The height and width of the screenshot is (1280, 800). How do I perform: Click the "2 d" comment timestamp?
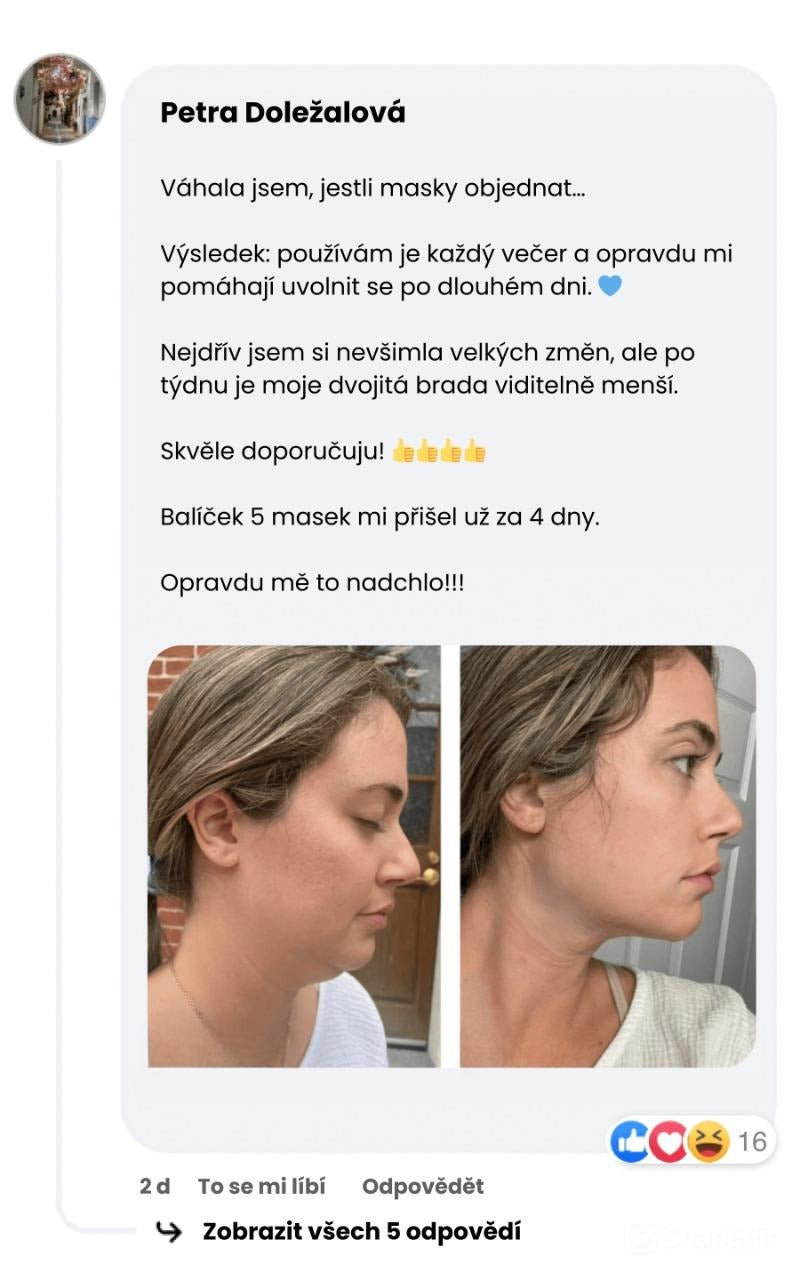[x=154, y=1186]
